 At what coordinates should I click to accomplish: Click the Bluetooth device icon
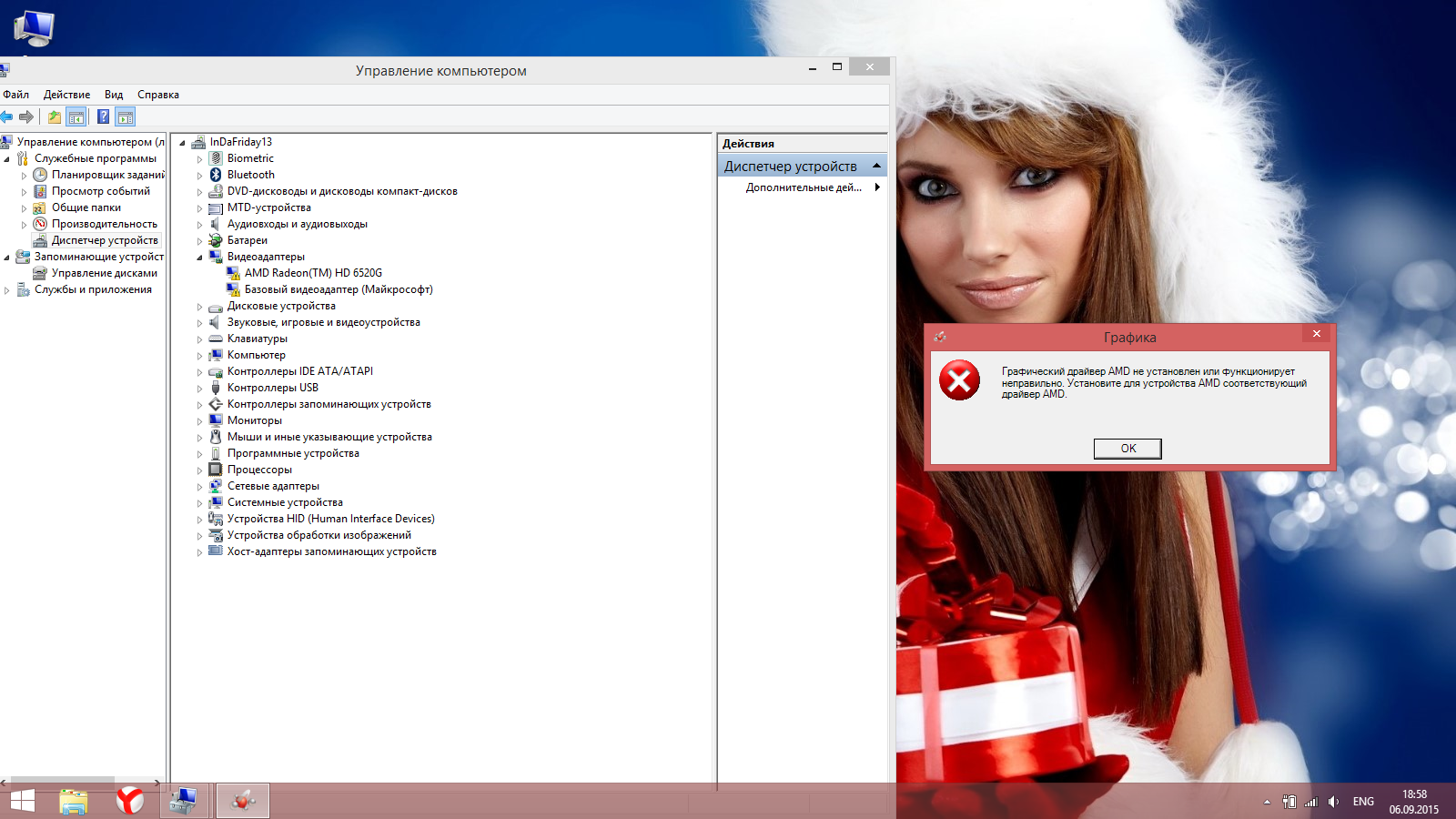216,175
